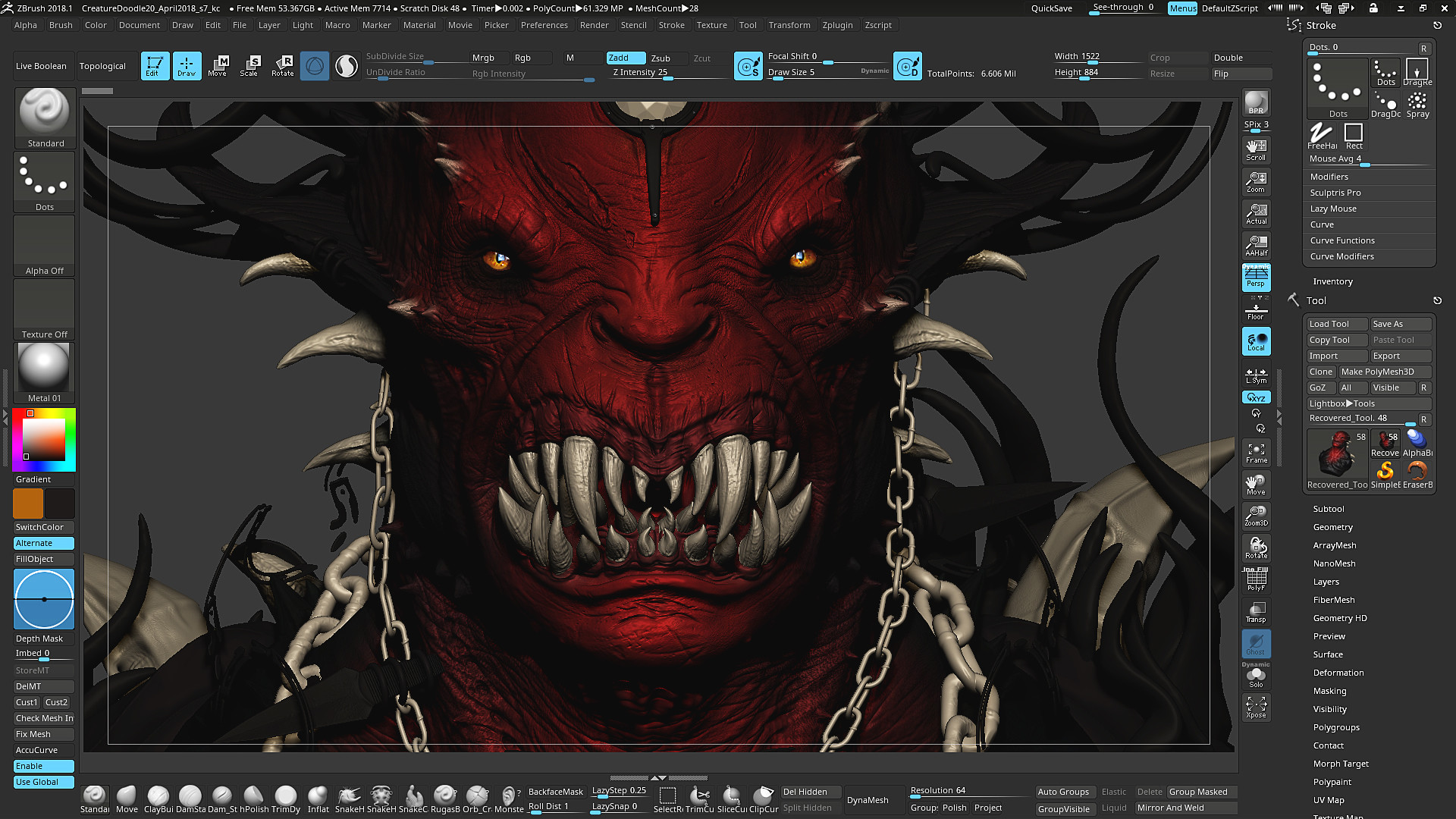Select the Rotate transform icon
Screen dimensions: 1456x819
tap(283, 66)
